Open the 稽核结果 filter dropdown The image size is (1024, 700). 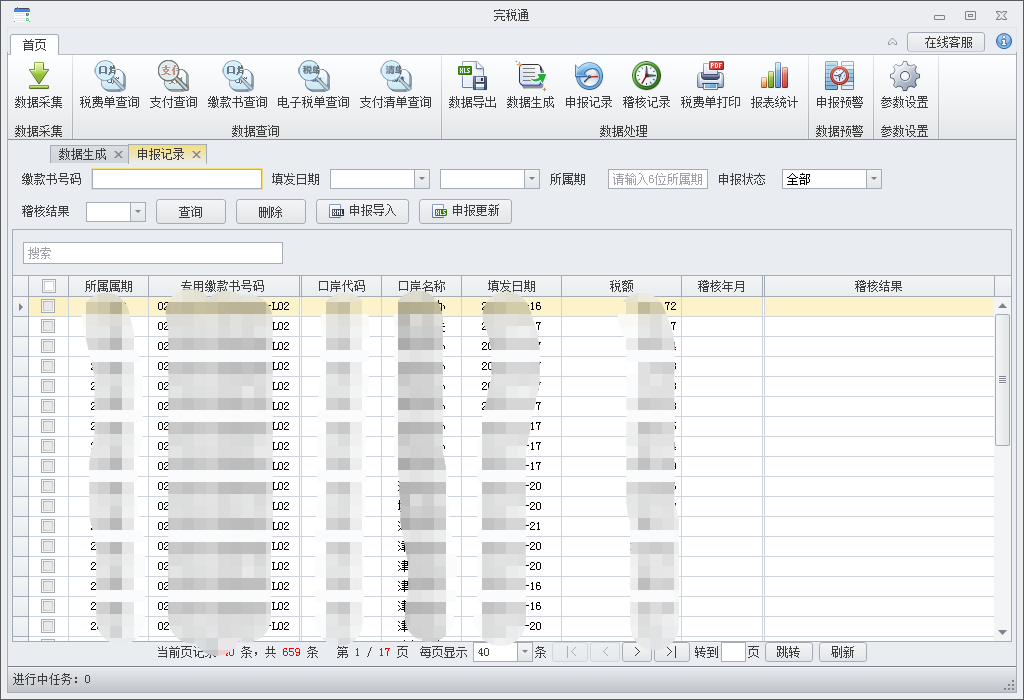137,212
